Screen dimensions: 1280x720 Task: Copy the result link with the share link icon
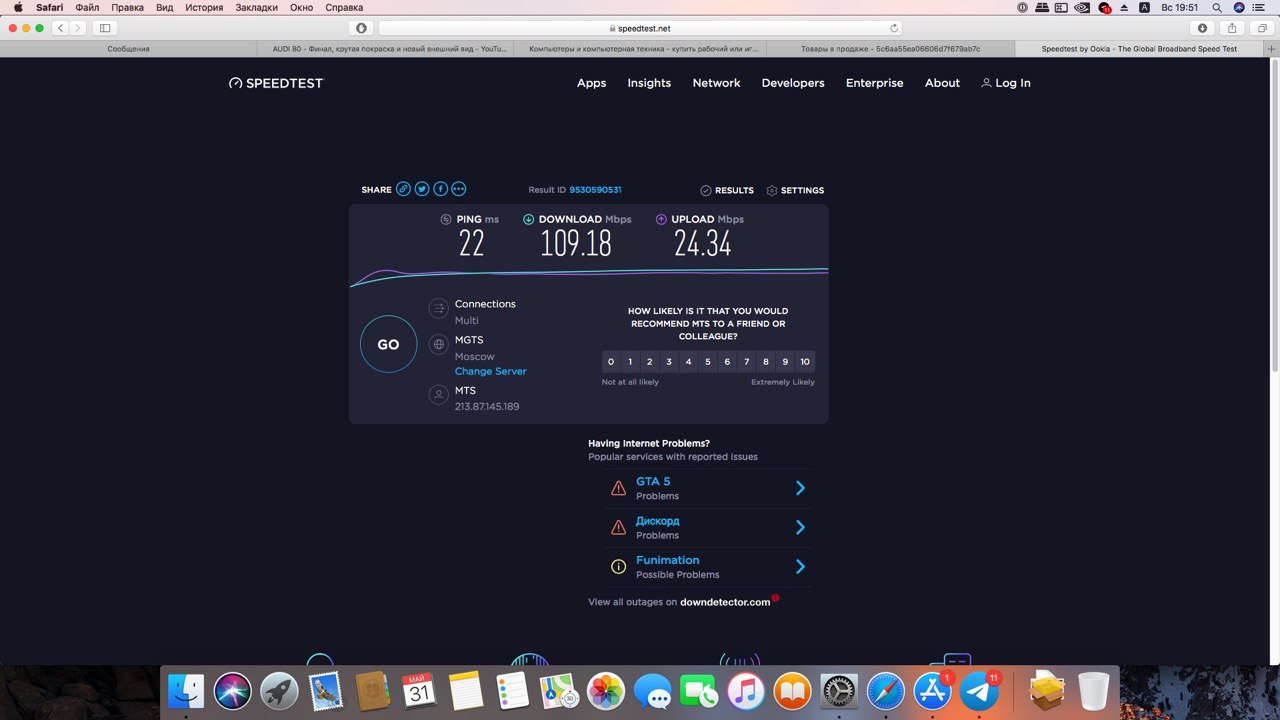pos(403,189)
